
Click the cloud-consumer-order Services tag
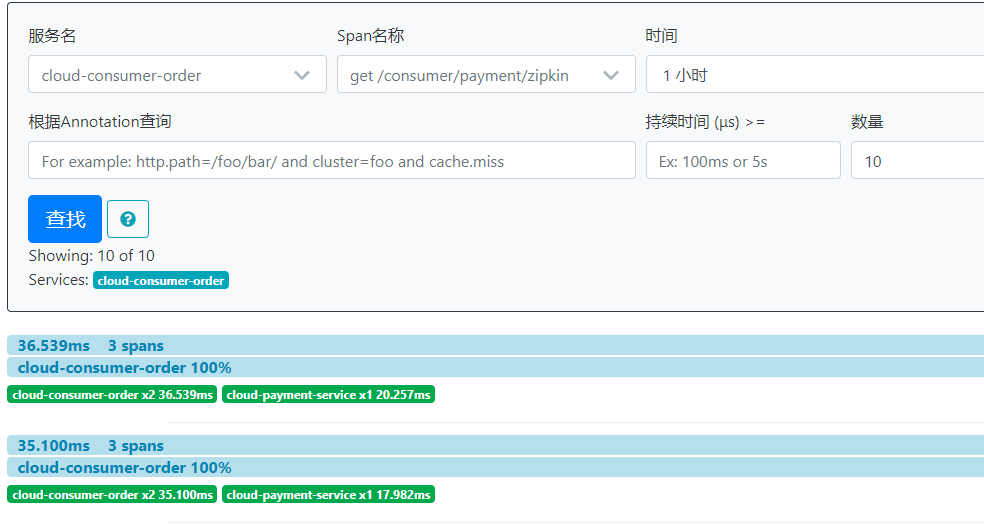161,281
